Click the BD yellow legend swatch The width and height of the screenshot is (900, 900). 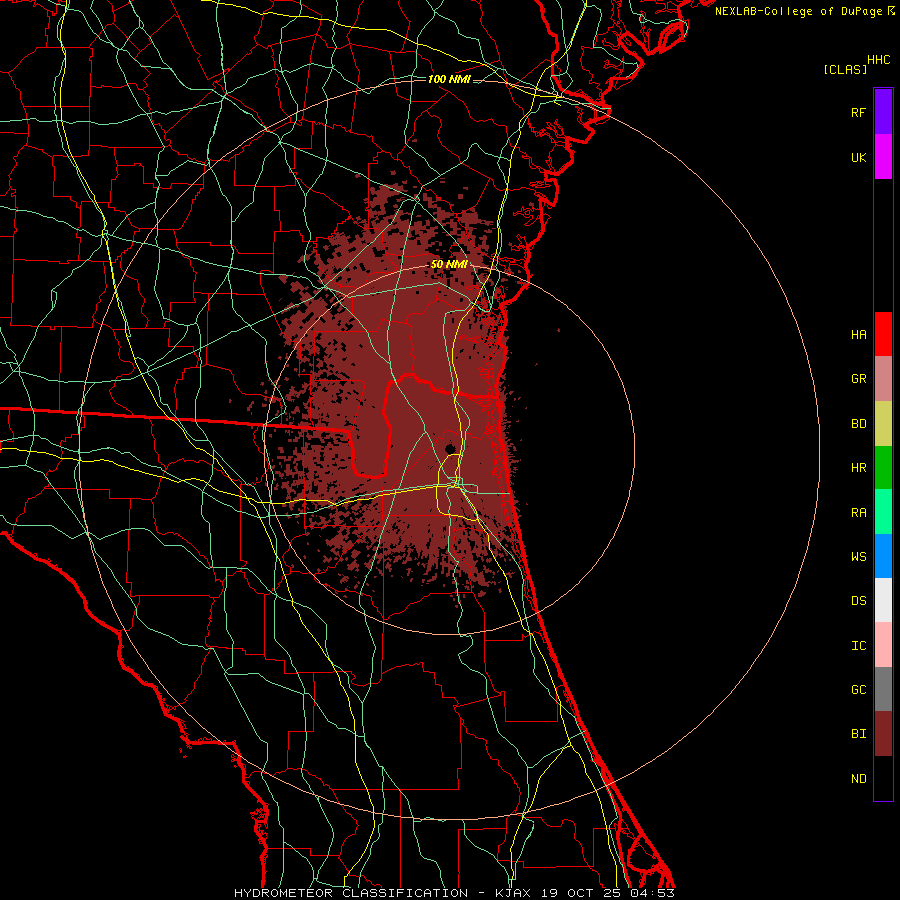click(883, 424)
